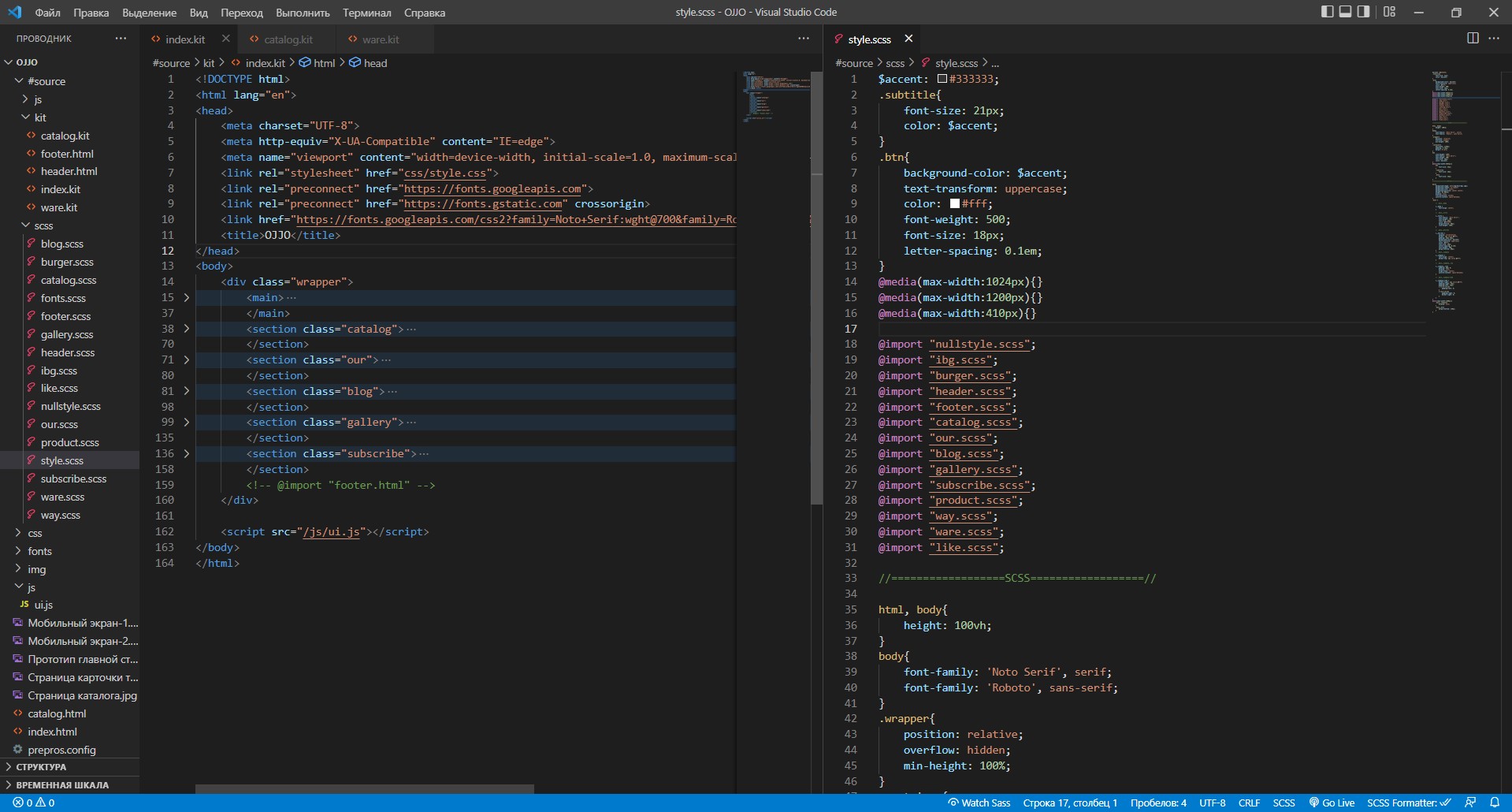Change the UTF-8 file encoding
The height and width of the screenshot is (812, 1512).
pos(1213,803)
